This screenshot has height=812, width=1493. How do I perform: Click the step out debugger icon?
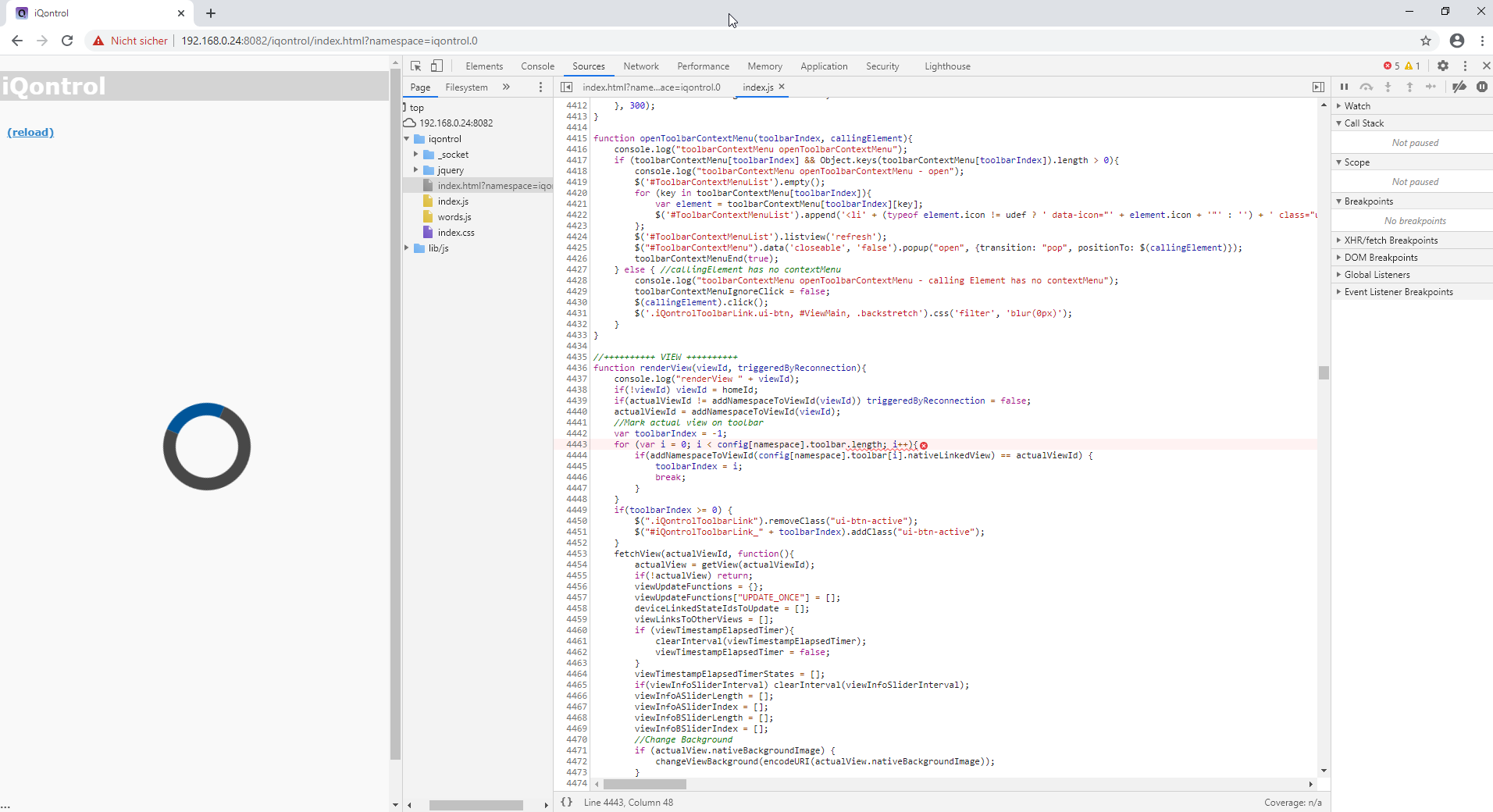[1409, 87]
